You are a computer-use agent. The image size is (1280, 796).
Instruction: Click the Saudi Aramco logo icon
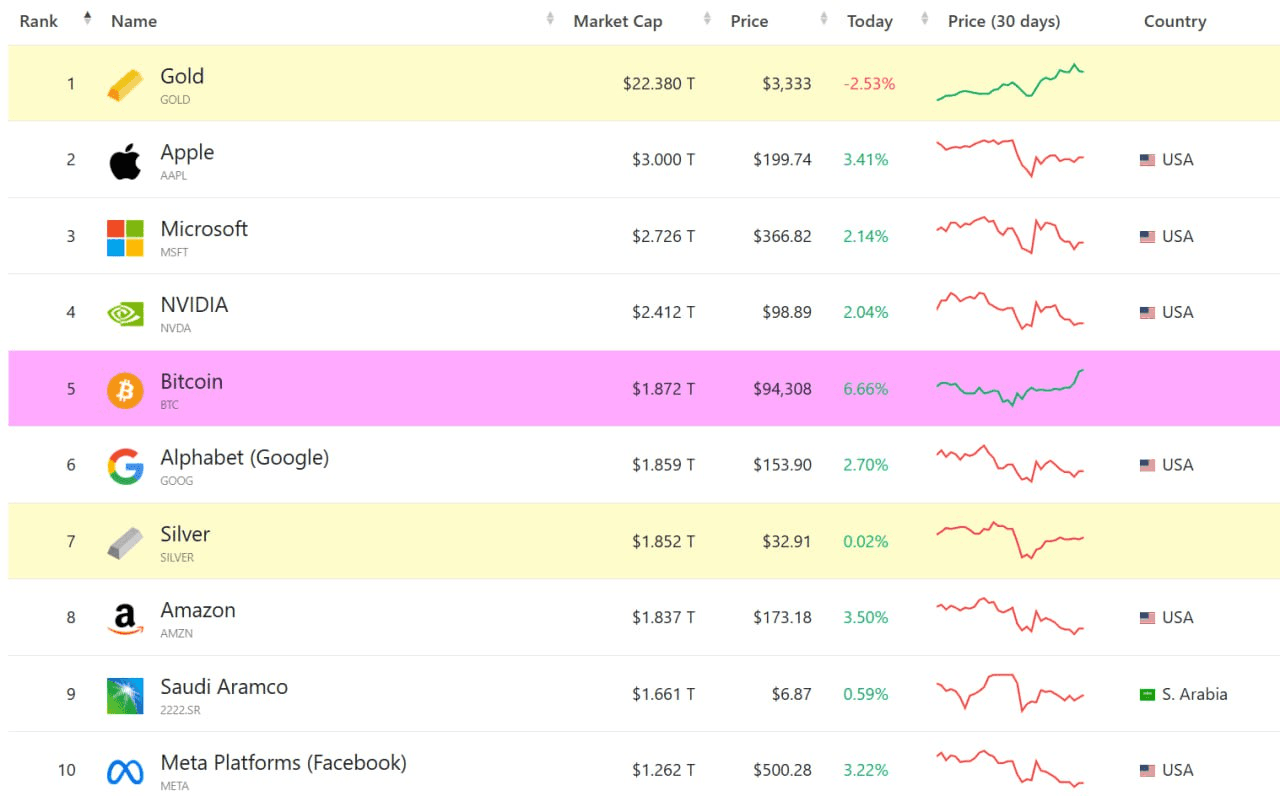[125, 696]
